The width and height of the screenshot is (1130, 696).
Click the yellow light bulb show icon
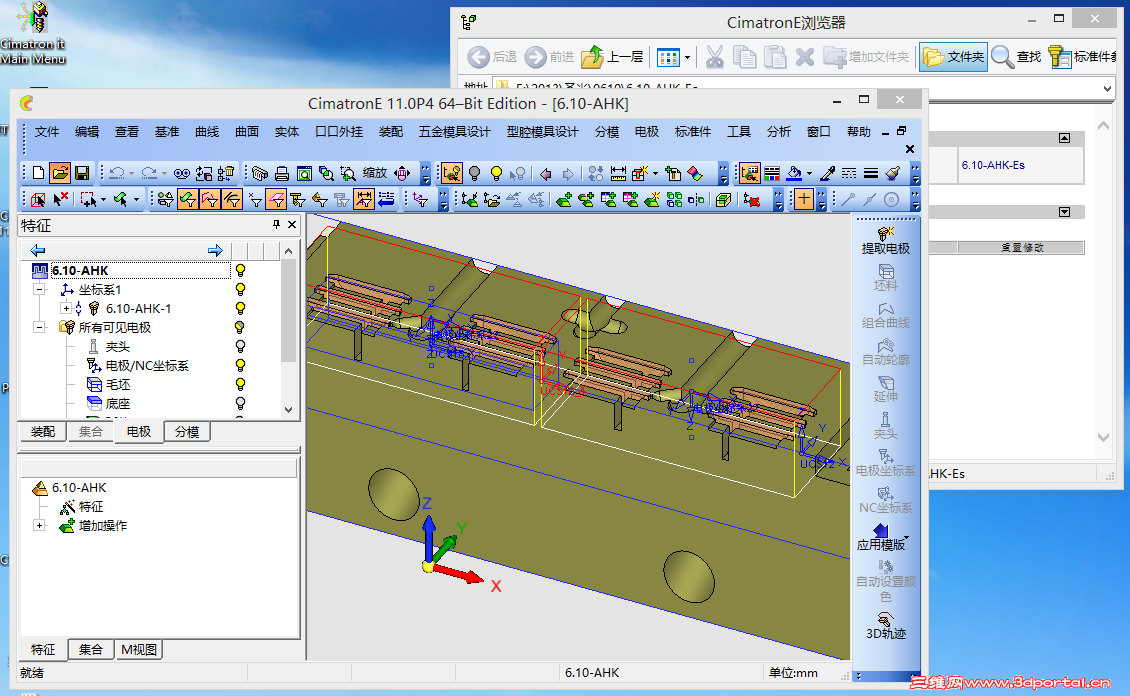click(496, 173)
